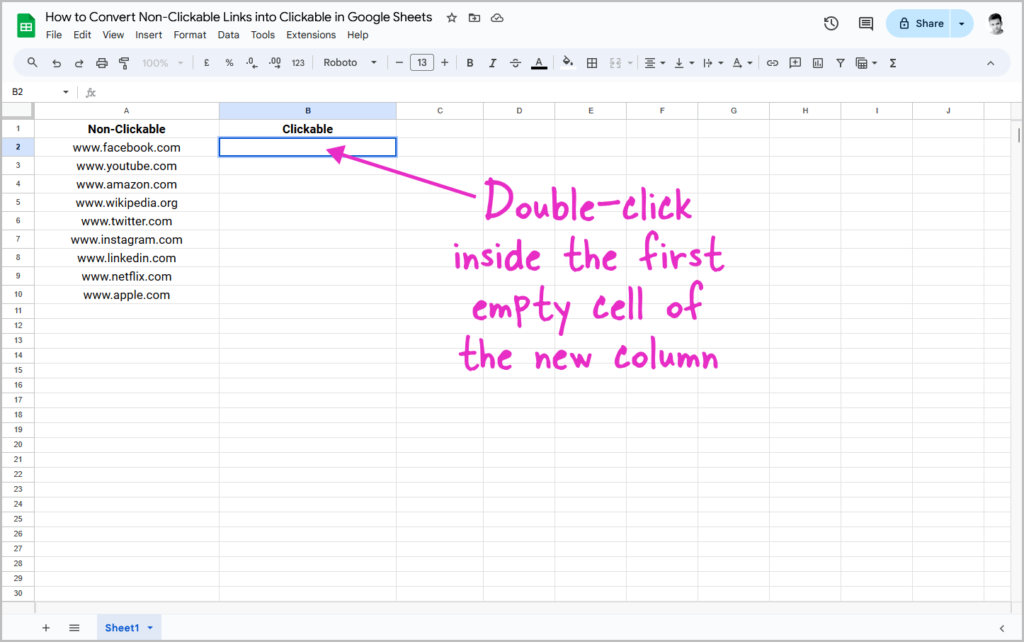
Task: Expand the Name Box B2 dropdown arrow
Action: 65,92
